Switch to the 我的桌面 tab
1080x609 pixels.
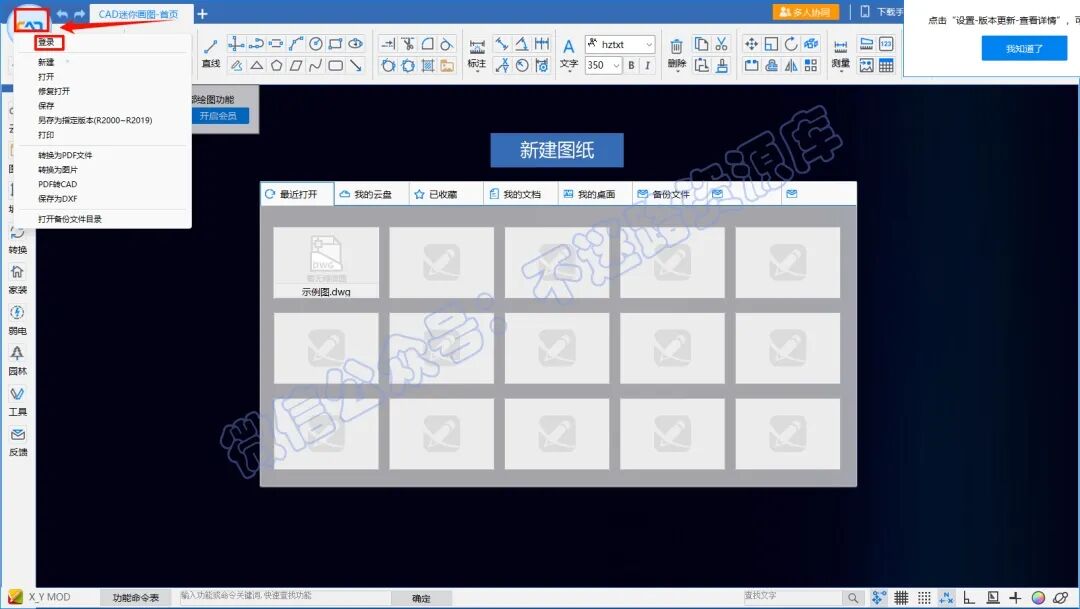point(596,194)
